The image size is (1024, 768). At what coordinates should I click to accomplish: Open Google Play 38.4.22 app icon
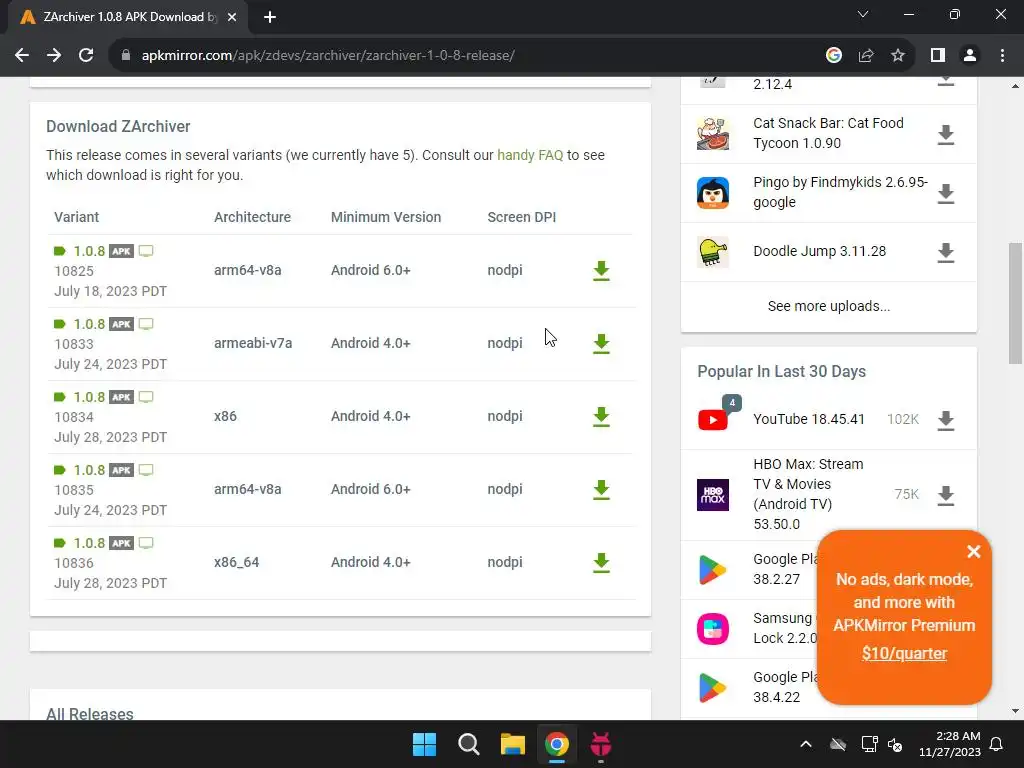pyautogui.click(x=712, y=688)
